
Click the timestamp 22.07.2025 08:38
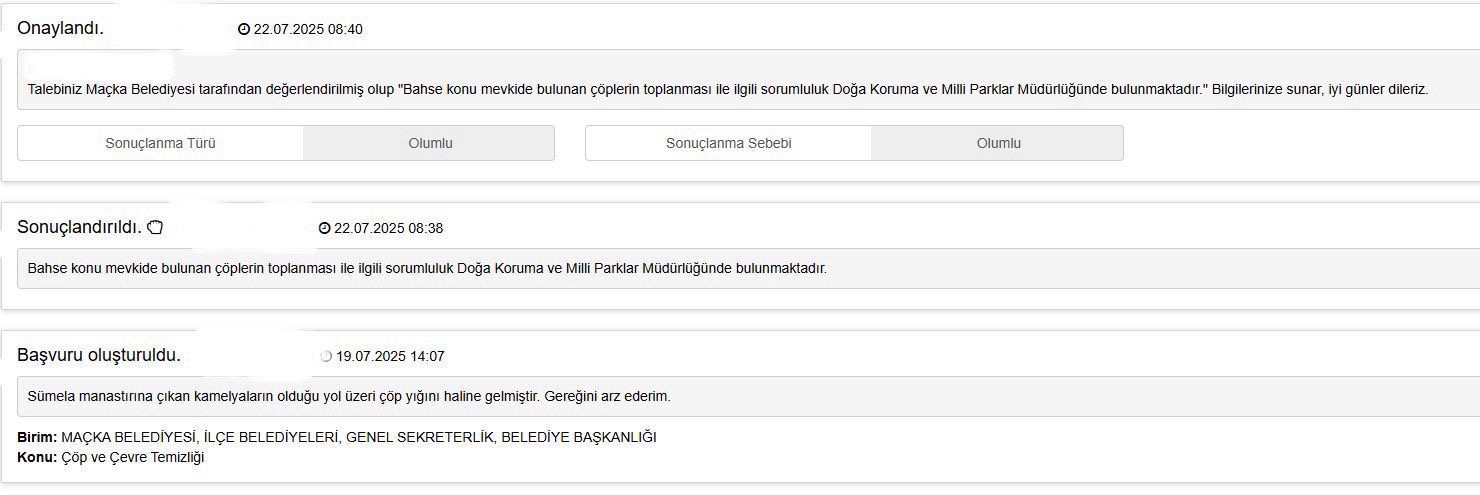pyautogui.click(x=388, y=228)
